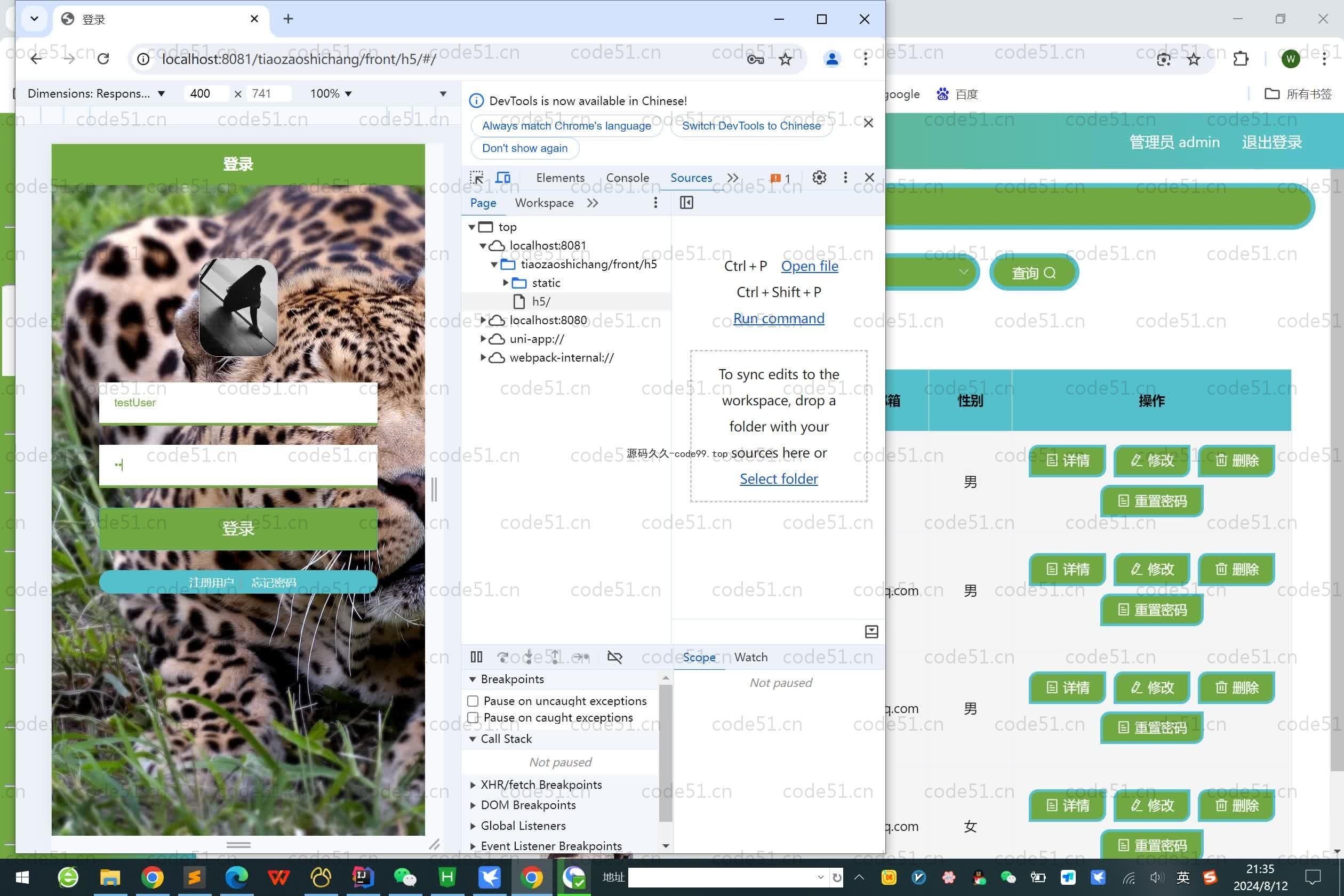Switch to the Watch tab
The width and height of the screenshot is (1344, 896).
tap(751, 657)
